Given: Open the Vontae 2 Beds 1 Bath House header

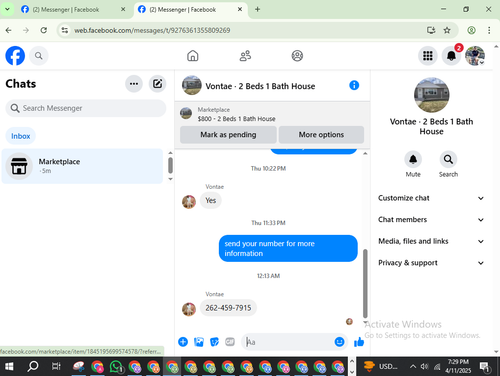Looking at the screenshot, I should coord(260,86).
